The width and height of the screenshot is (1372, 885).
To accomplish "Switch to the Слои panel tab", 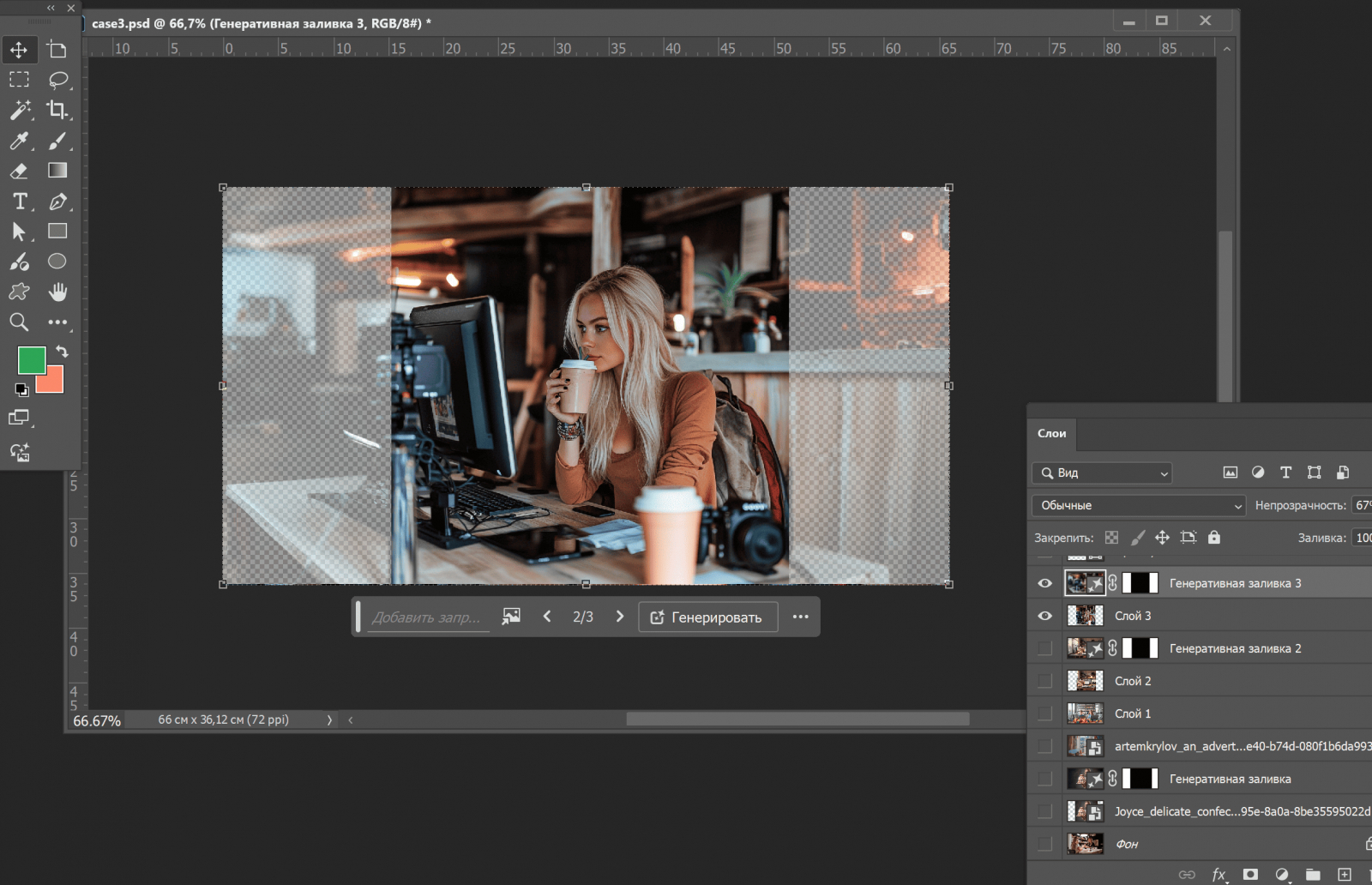I will [x=1051, y=434].
